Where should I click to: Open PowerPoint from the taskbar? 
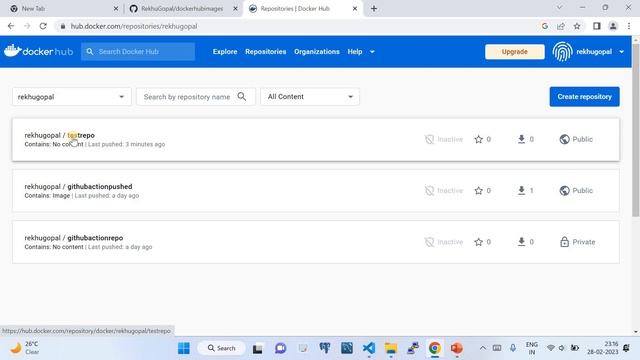[457, 348]
